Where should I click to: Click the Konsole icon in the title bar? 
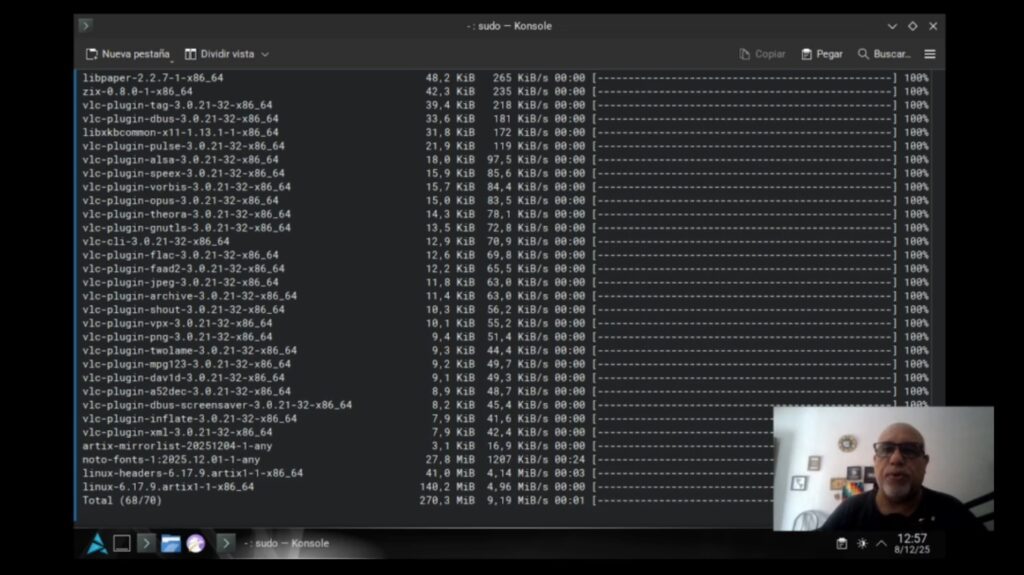point(86,25)
